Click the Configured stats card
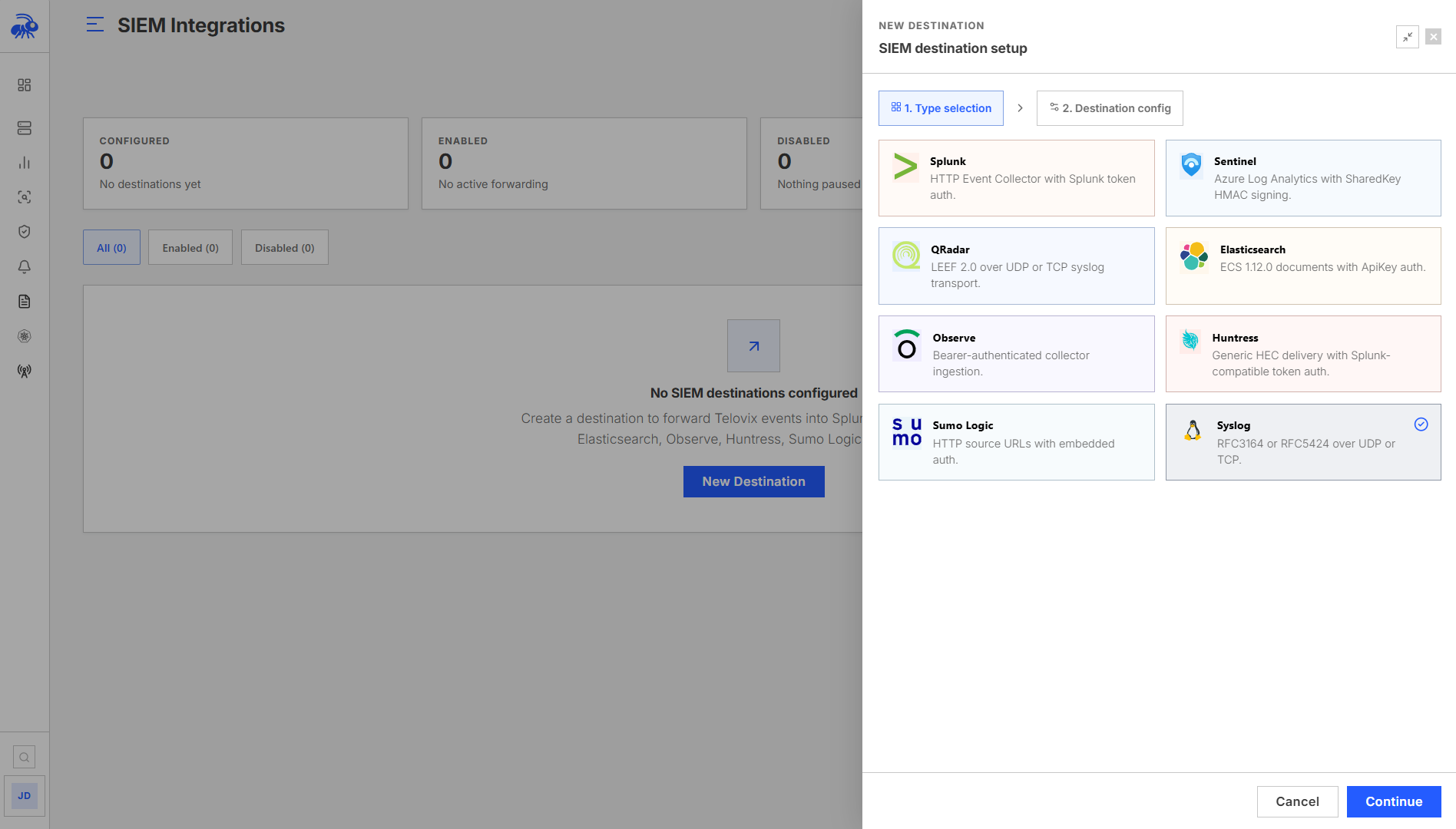The width and height of the screenshot is (1456, 829). [x=246, y=163]
